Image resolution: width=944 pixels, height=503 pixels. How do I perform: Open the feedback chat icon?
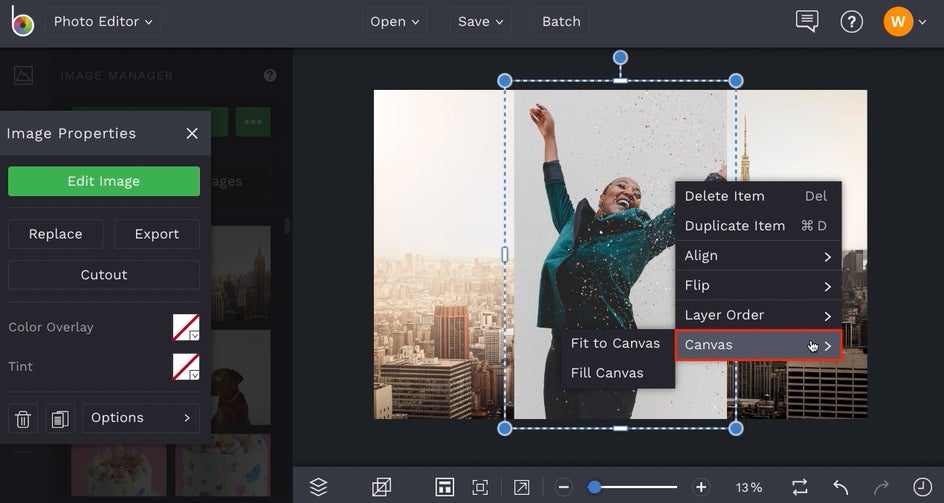click(807, 22)
